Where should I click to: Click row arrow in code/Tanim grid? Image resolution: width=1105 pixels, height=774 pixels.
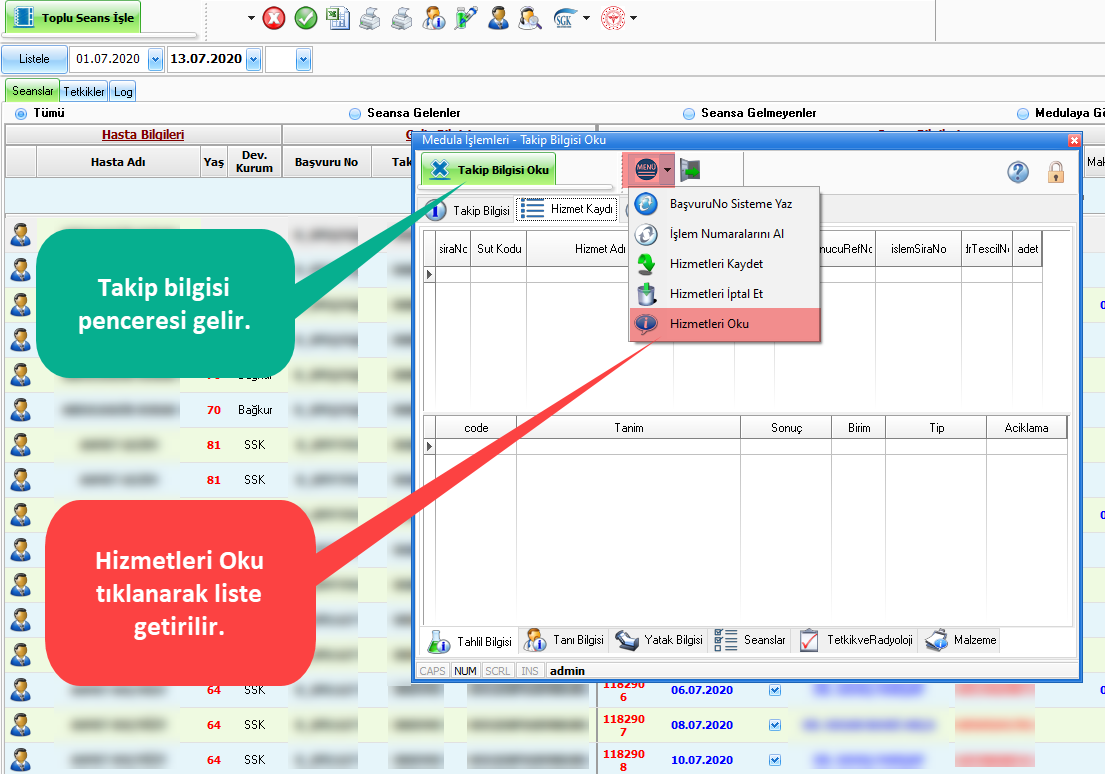pyautogui.click(x=429, y=446)
